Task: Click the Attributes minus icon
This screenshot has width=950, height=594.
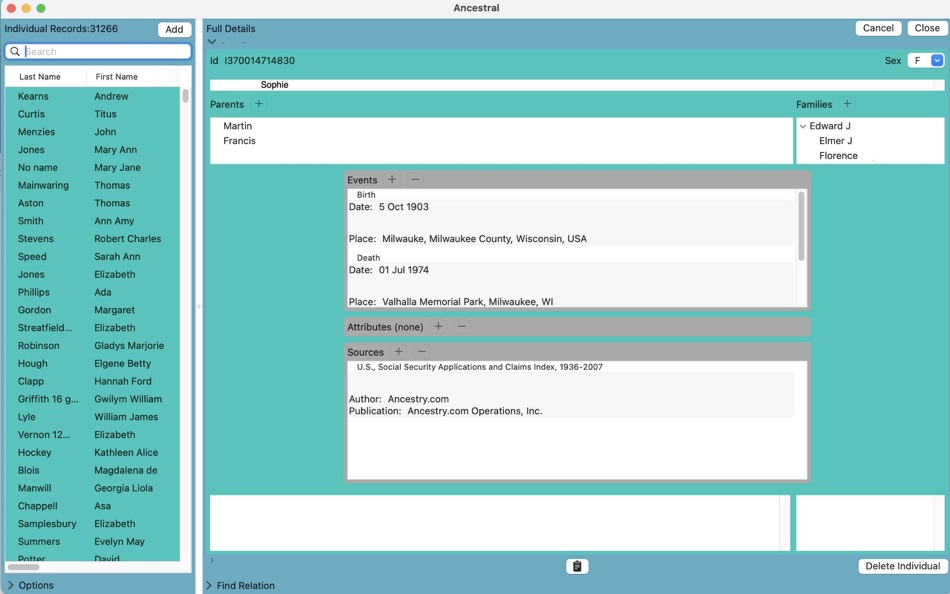Action: [461, 326]
